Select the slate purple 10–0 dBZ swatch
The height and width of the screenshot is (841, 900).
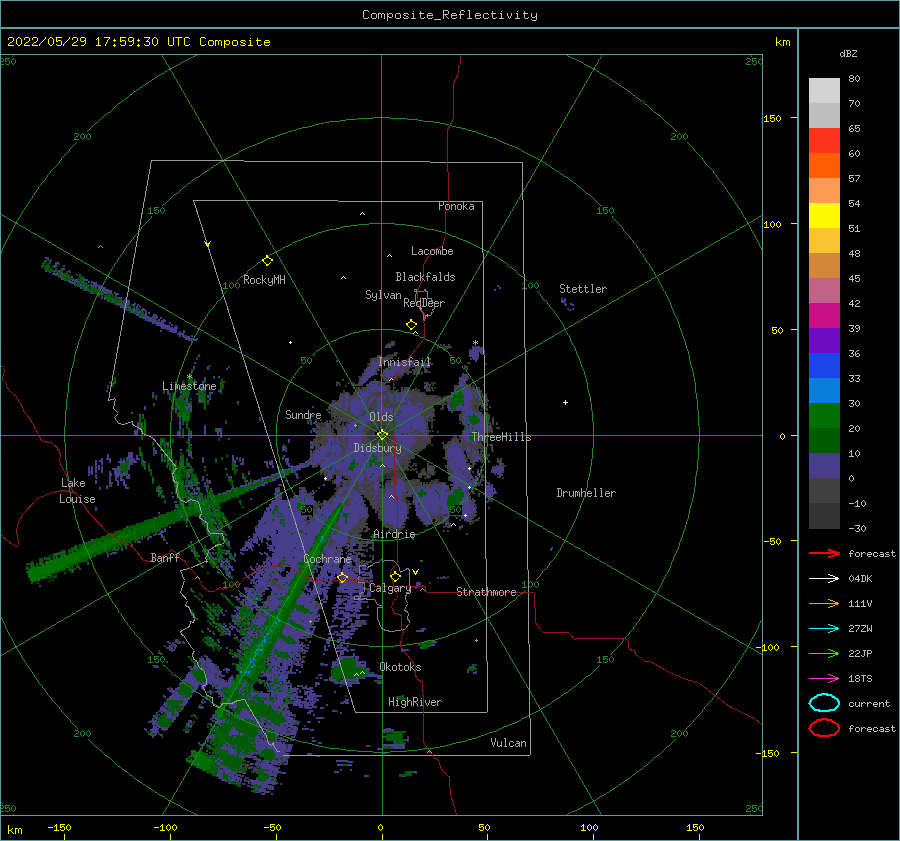click(824, 466)
